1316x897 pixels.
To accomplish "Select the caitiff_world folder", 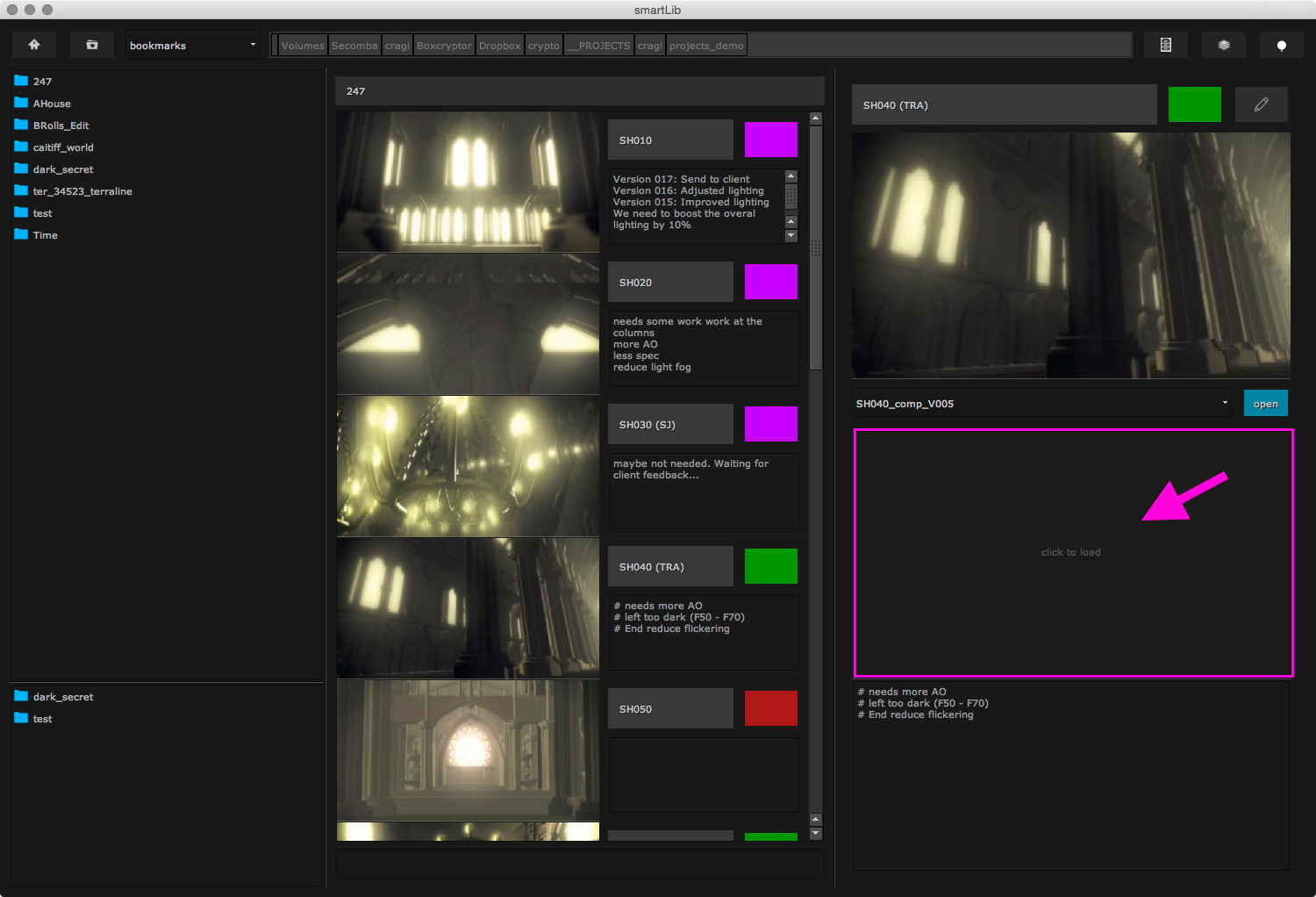I will coord(62,147).
